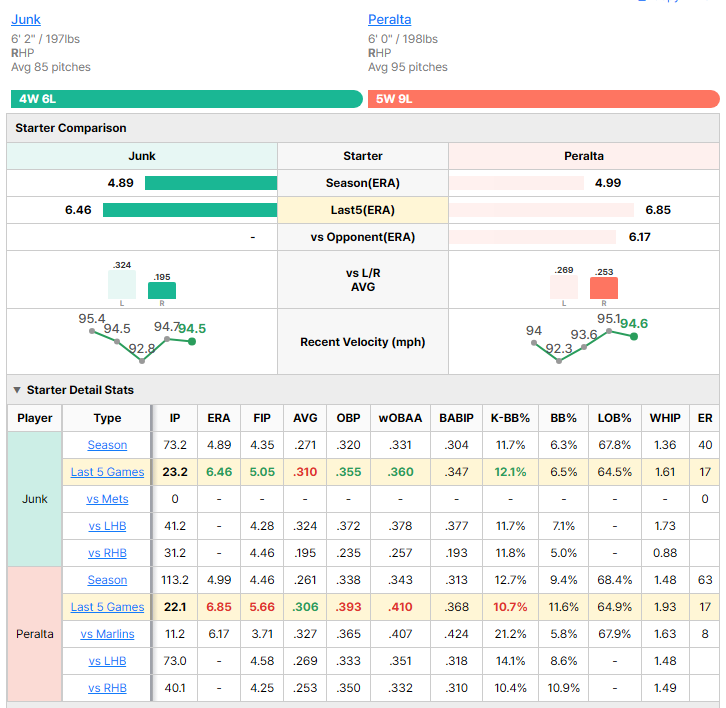Image resolution: width=726 pixels, height=708 pixels.
Task: Click Peralta's Last 5 Games link
Action: click(107, 607)
